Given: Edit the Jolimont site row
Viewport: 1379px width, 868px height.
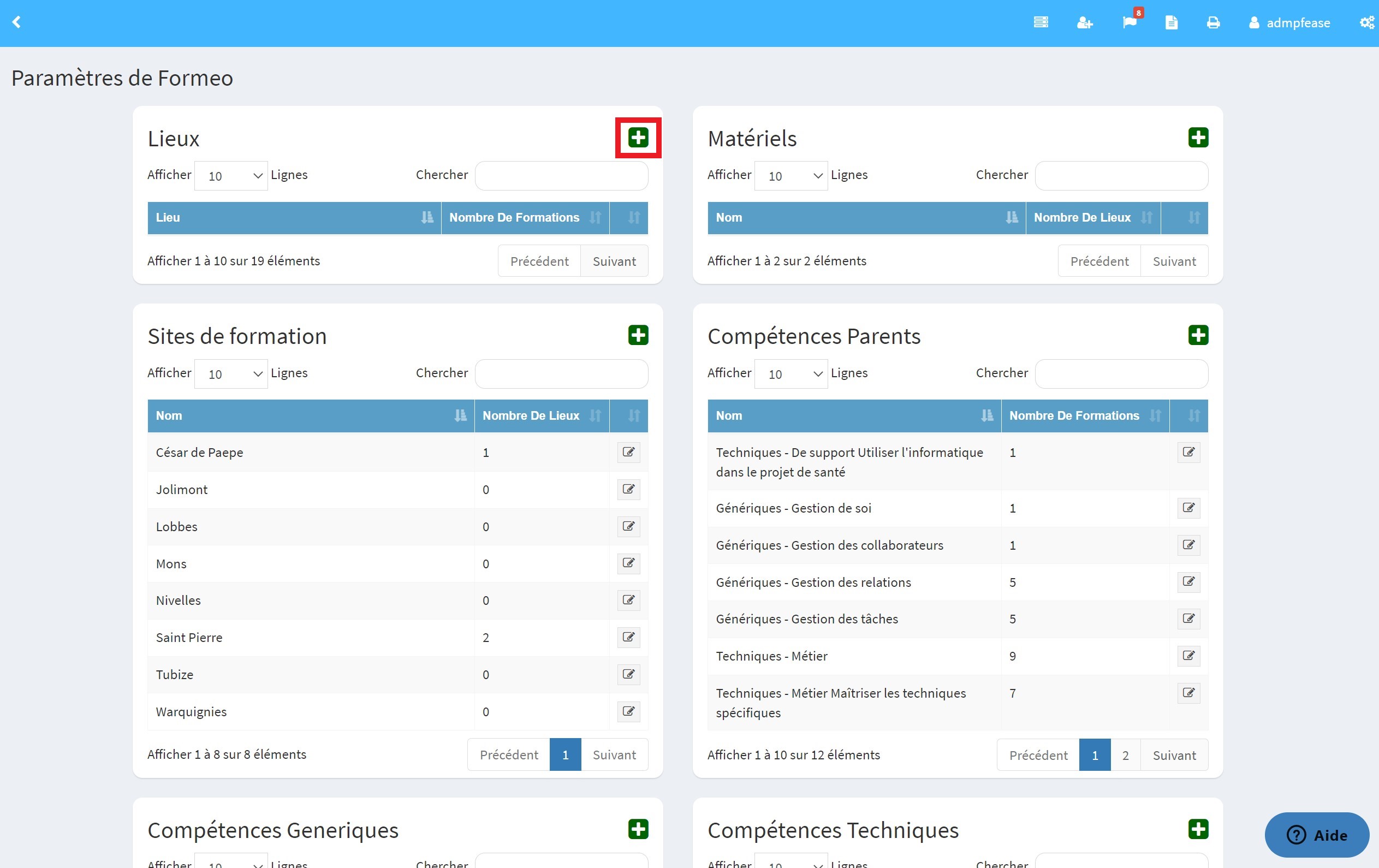Looking at the screenshot, I should [628, 489].
